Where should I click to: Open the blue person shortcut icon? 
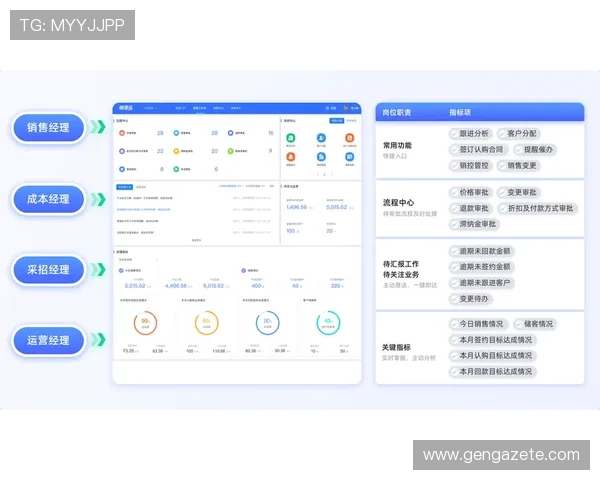click(321, 138)
